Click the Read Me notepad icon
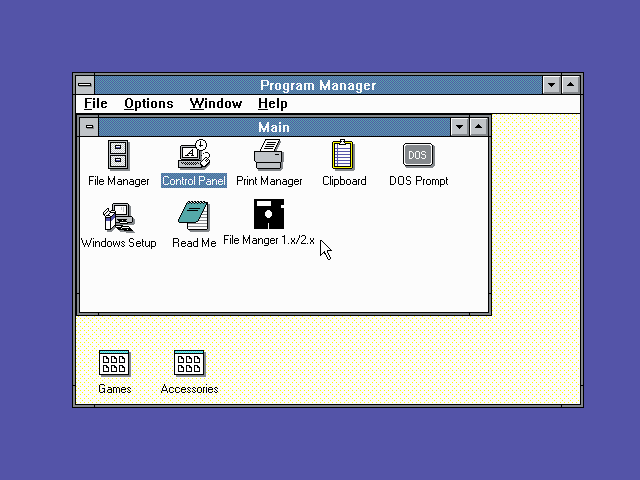The width and height of the screenshot is (640, 480). point(194,217)
